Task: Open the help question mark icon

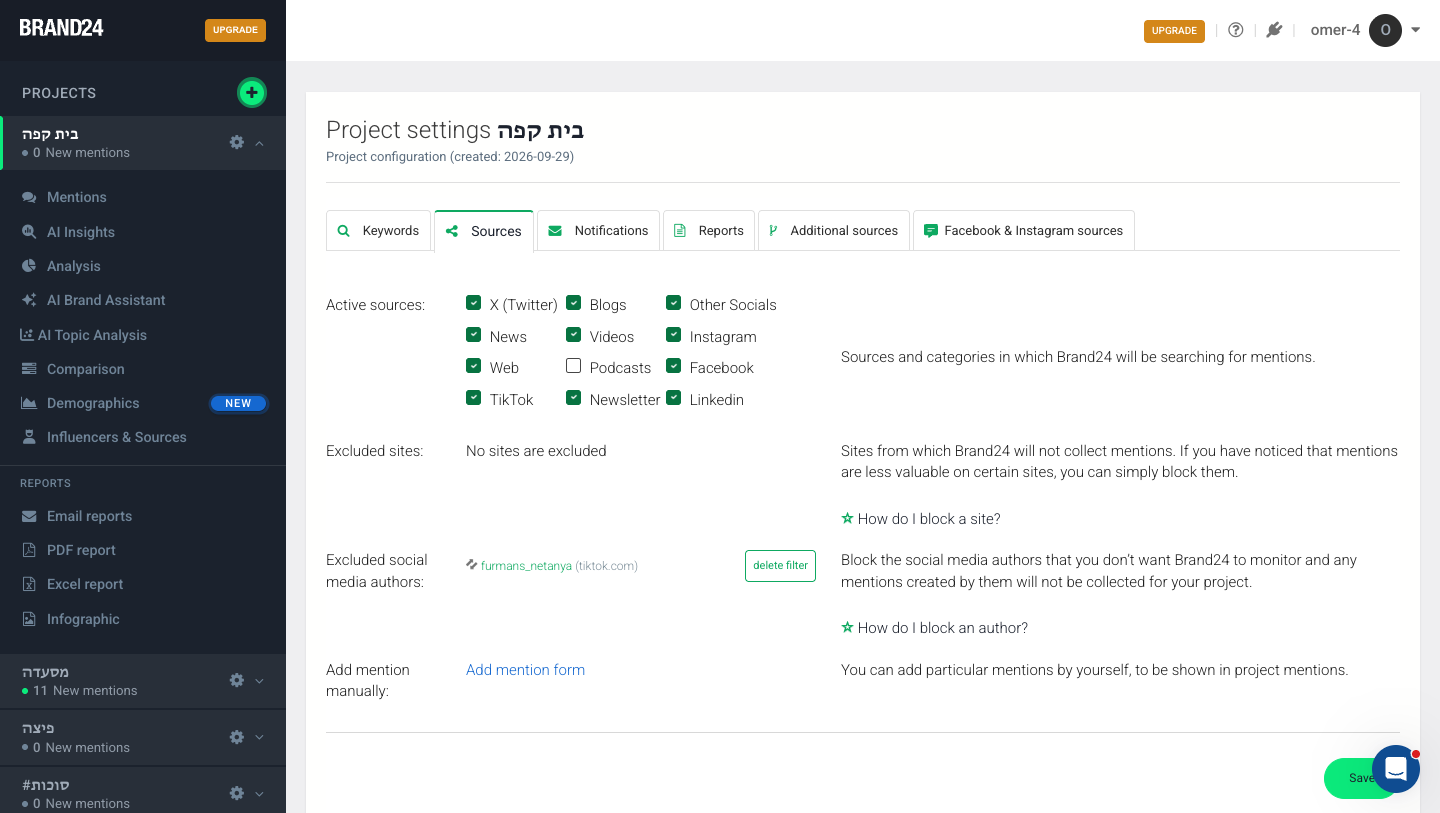Action: pos(1236,30)
